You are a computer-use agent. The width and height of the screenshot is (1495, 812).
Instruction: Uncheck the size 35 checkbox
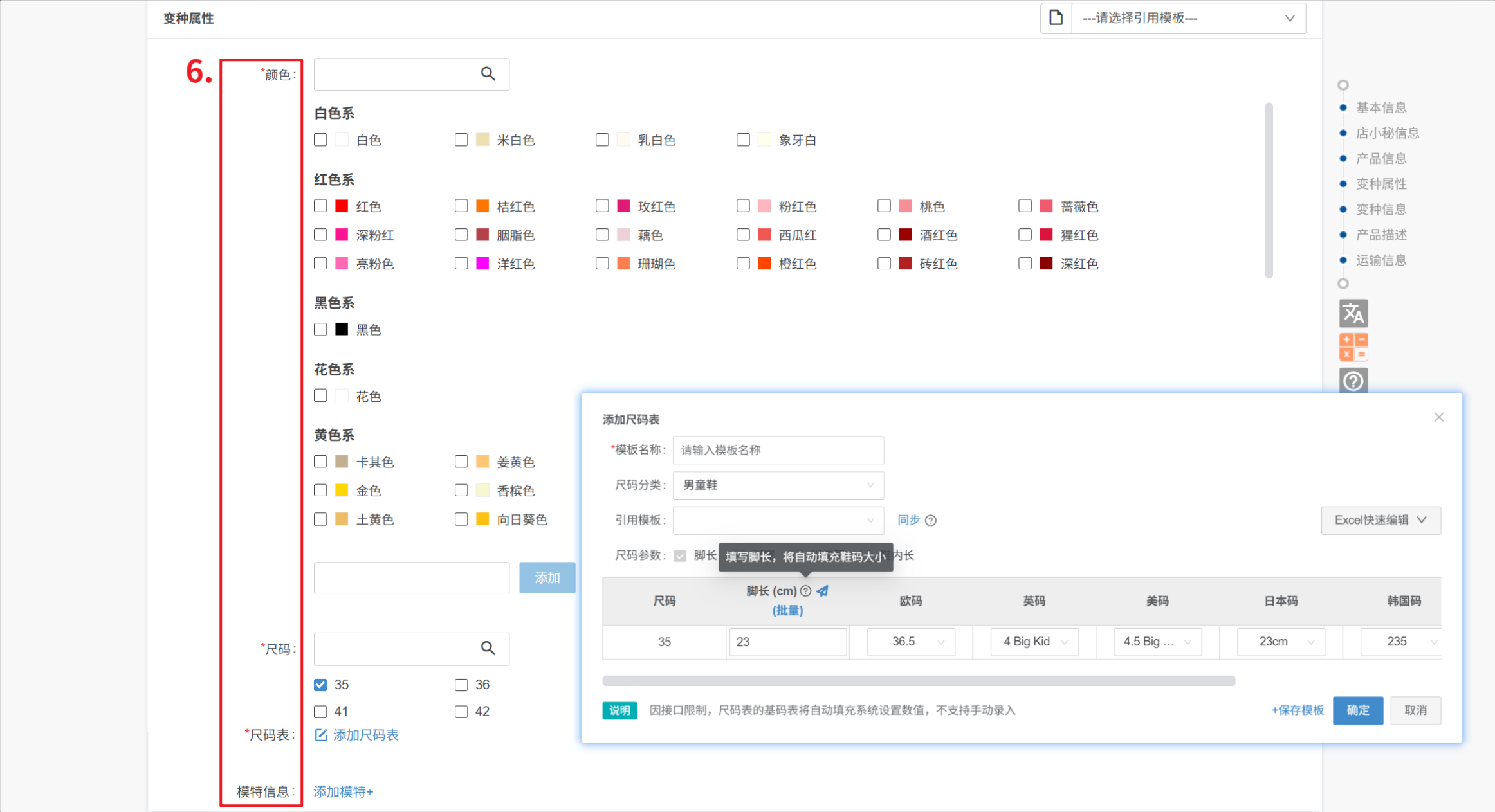(x=320, y=685)
